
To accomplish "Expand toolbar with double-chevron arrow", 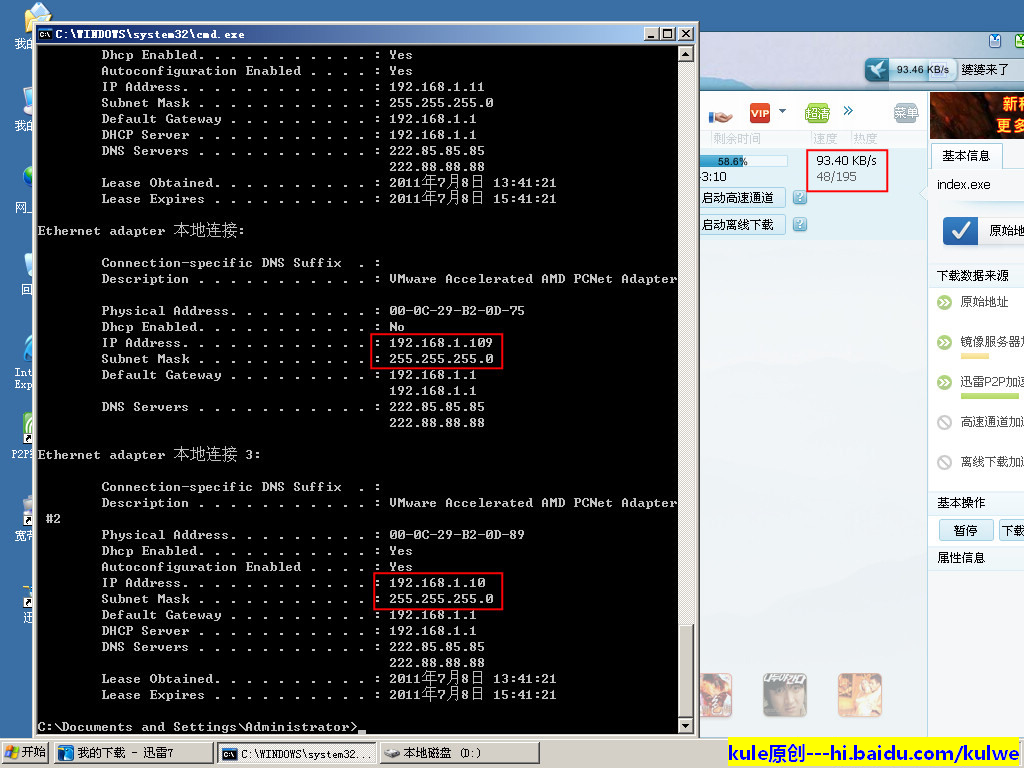I will tap(848, 111).
